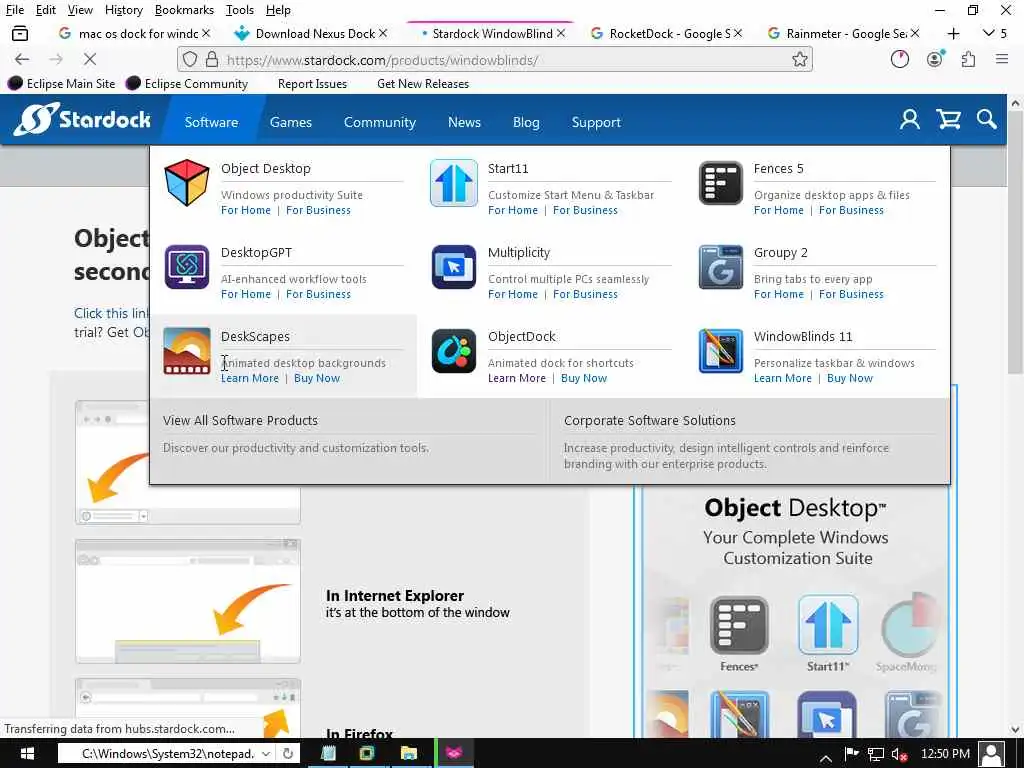Click DeskScapes Learn More link
The image size is (1024, 768).
coord(249,378)
